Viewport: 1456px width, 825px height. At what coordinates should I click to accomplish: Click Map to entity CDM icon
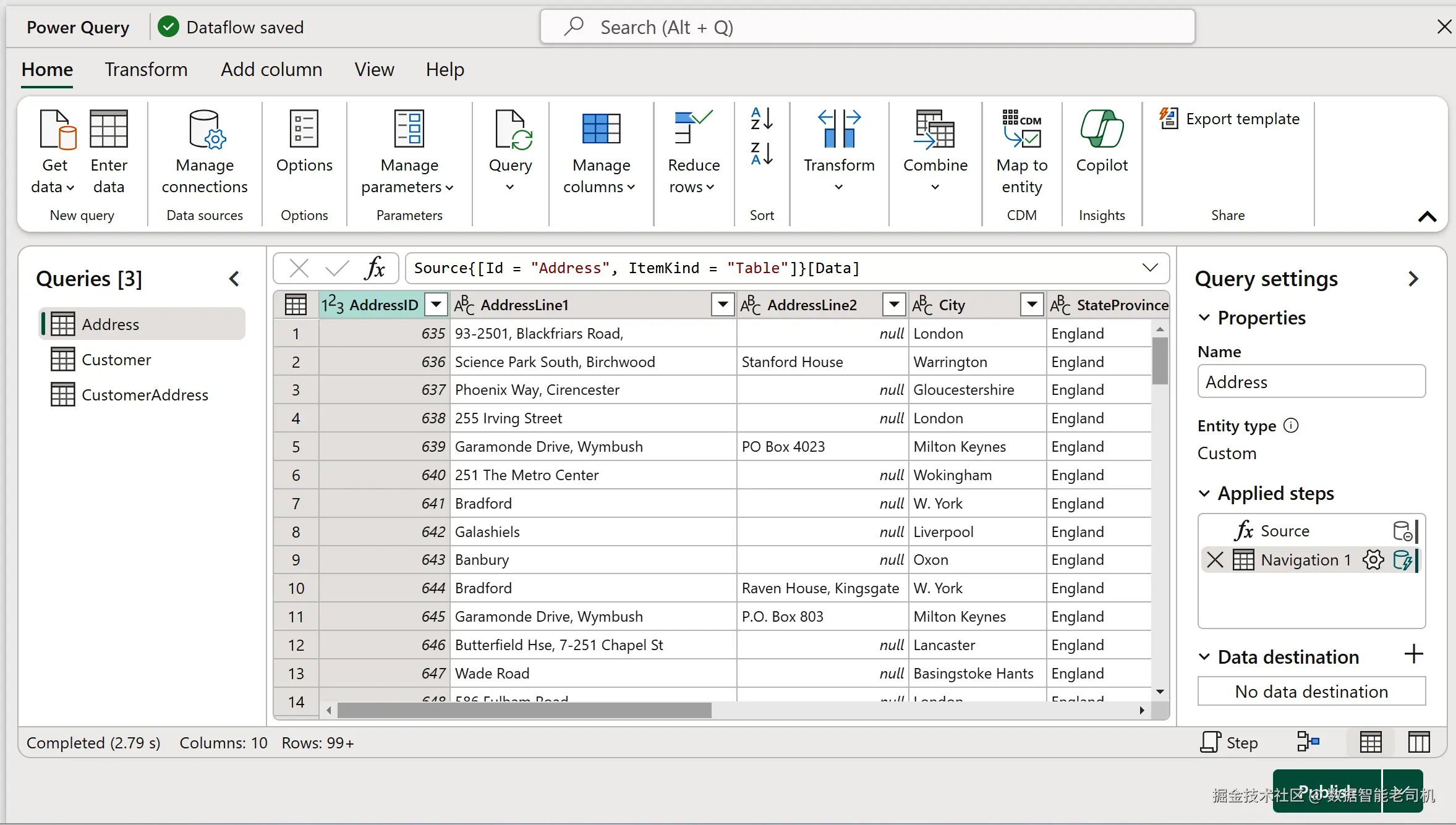1021,129
